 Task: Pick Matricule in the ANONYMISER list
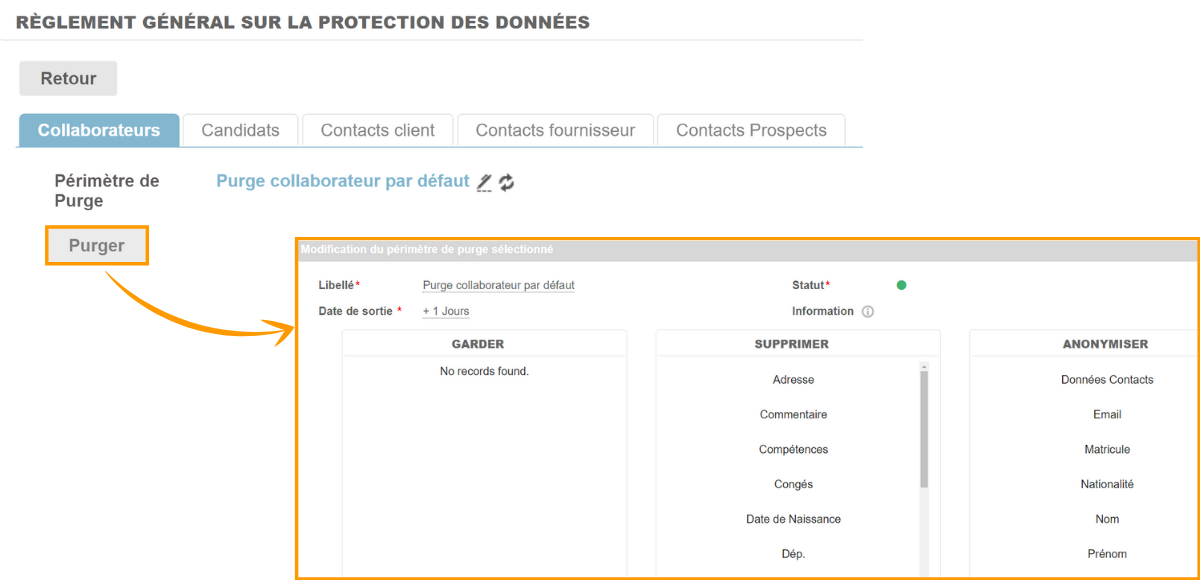pyautogui.click(x=1107, y=450)
